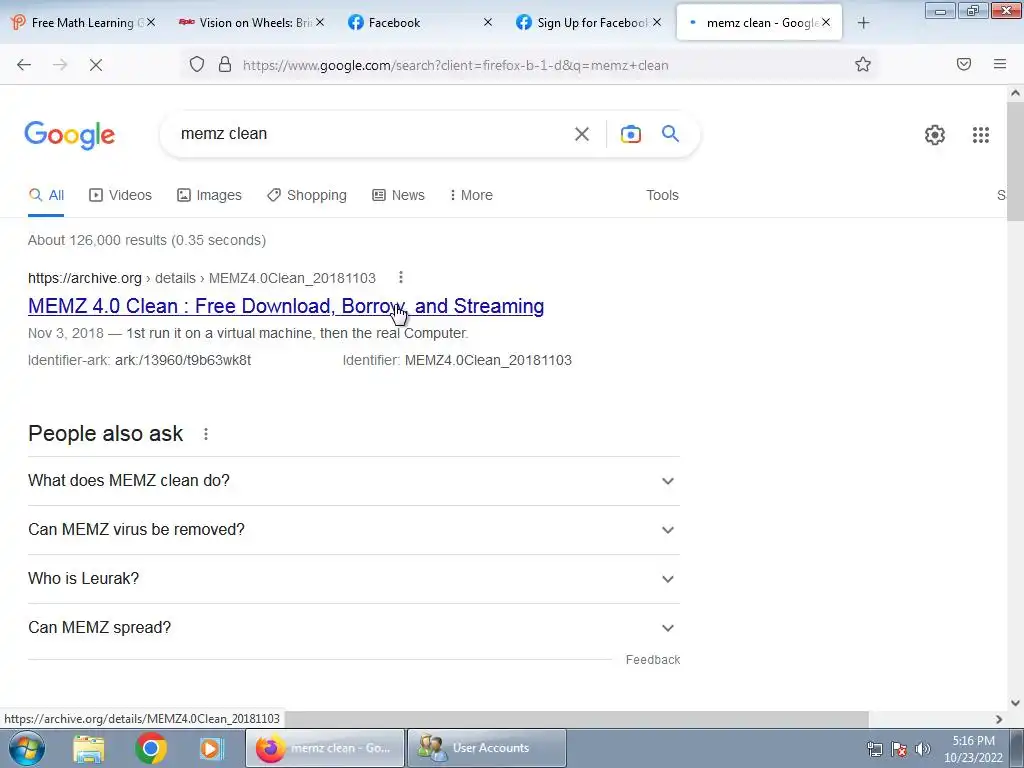Image resolution: width=1024 pixels, height=768 pixels.
Task: Open People also ask options menu
Action: click(x=206, y=434)
